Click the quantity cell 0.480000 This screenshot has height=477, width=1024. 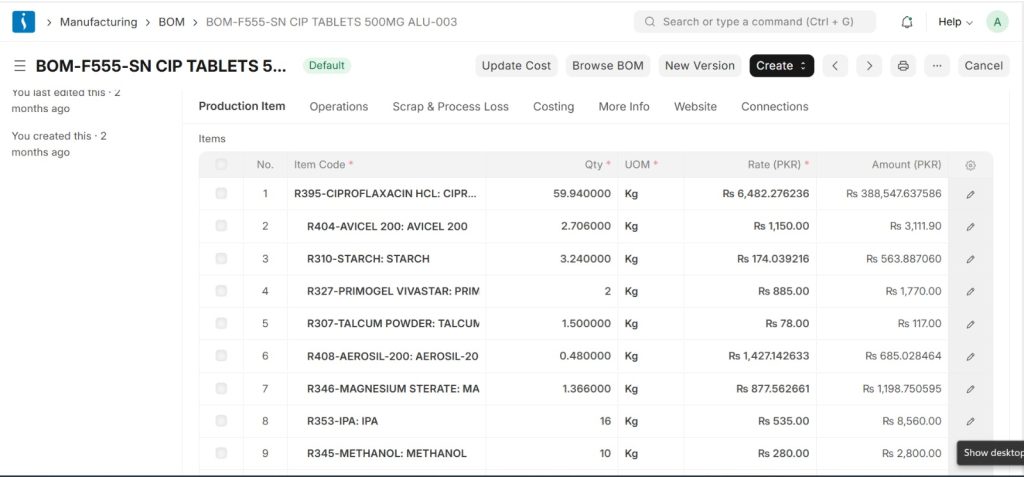(585, 356)
